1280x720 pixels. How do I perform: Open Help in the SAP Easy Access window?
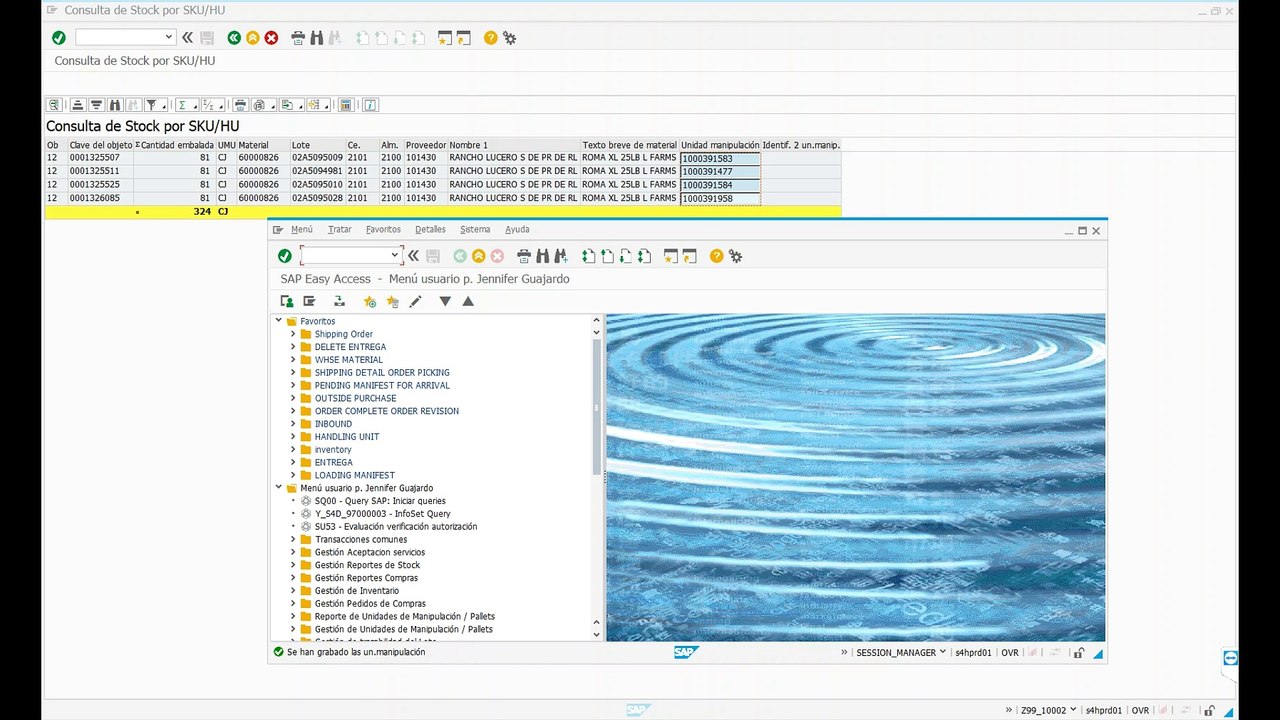(x=716, y=256)
